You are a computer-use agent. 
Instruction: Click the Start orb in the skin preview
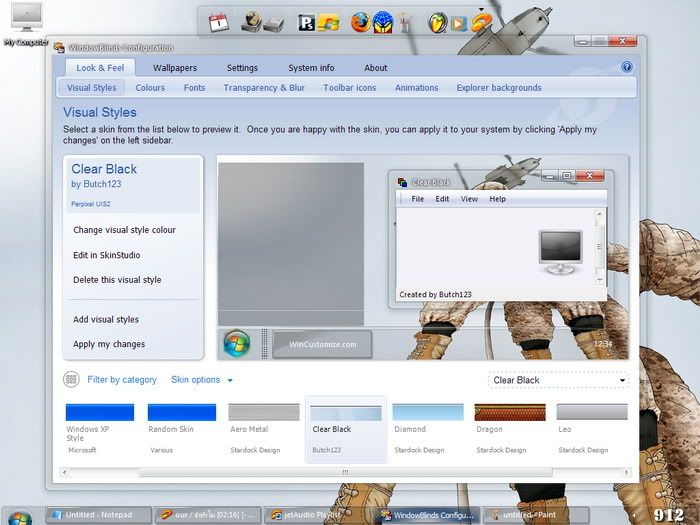(237, 344)
